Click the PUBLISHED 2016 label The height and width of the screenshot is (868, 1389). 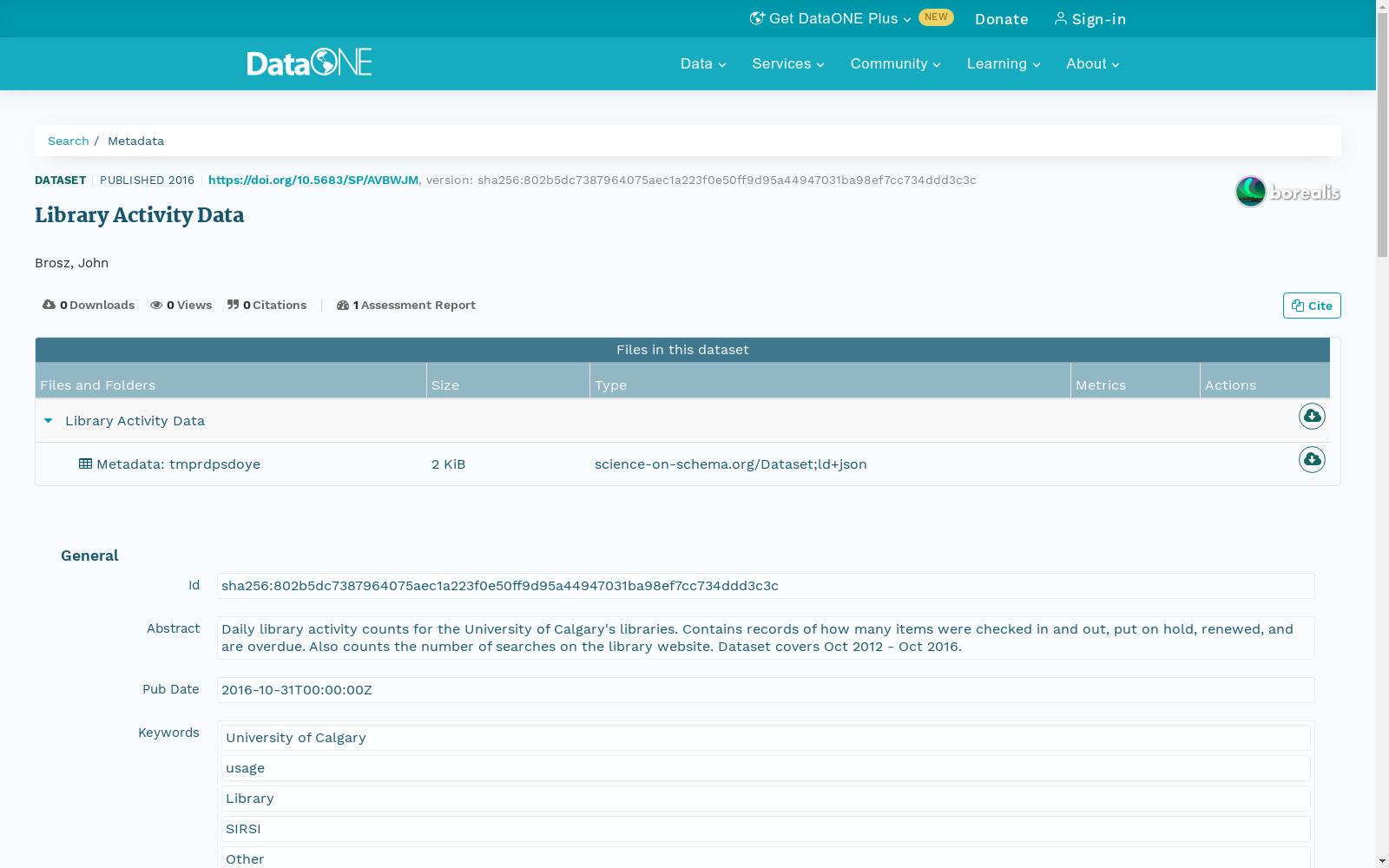(147, 180)
